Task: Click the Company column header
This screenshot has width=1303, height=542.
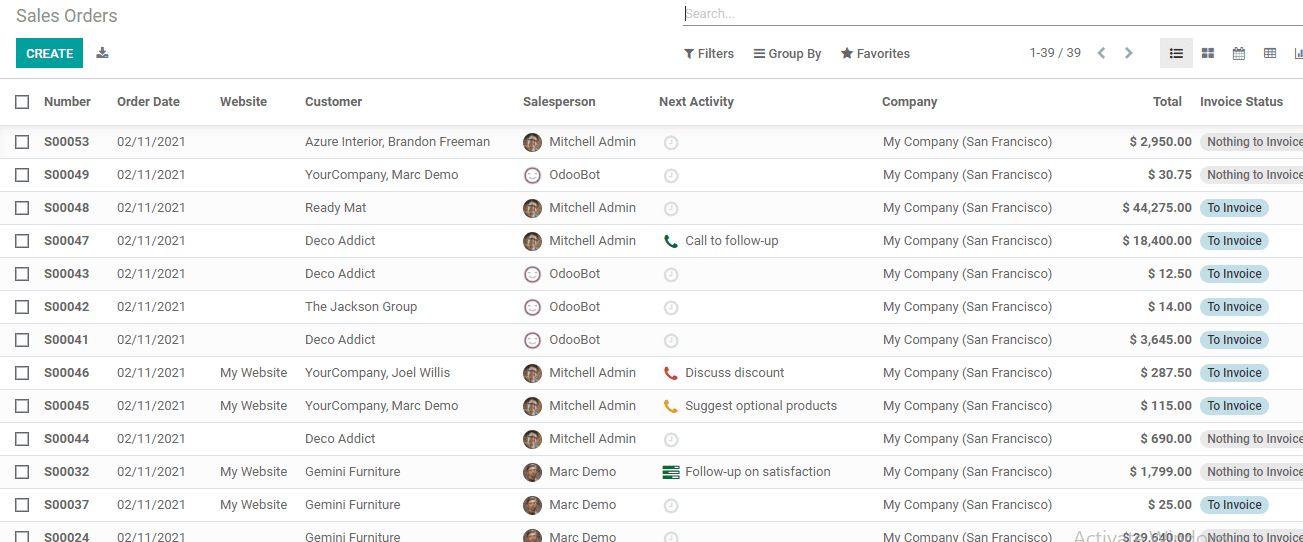Action: (909, 102)
